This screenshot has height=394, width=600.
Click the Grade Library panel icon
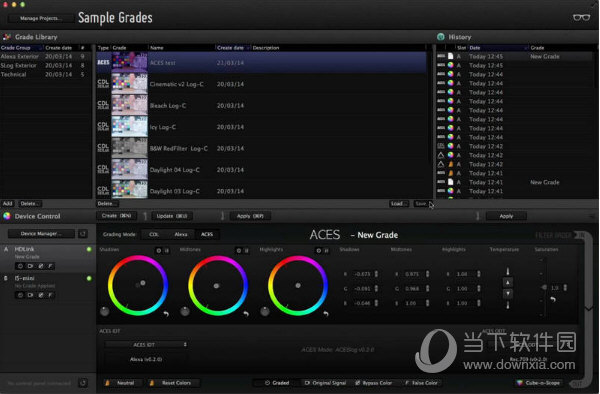[x=7, y=37]
